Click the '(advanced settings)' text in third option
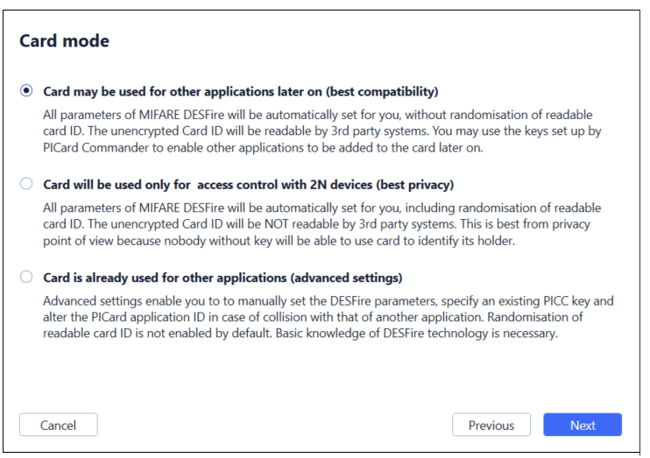The width and height of the screenshot is (650, 458). click(x=346, y=278)
